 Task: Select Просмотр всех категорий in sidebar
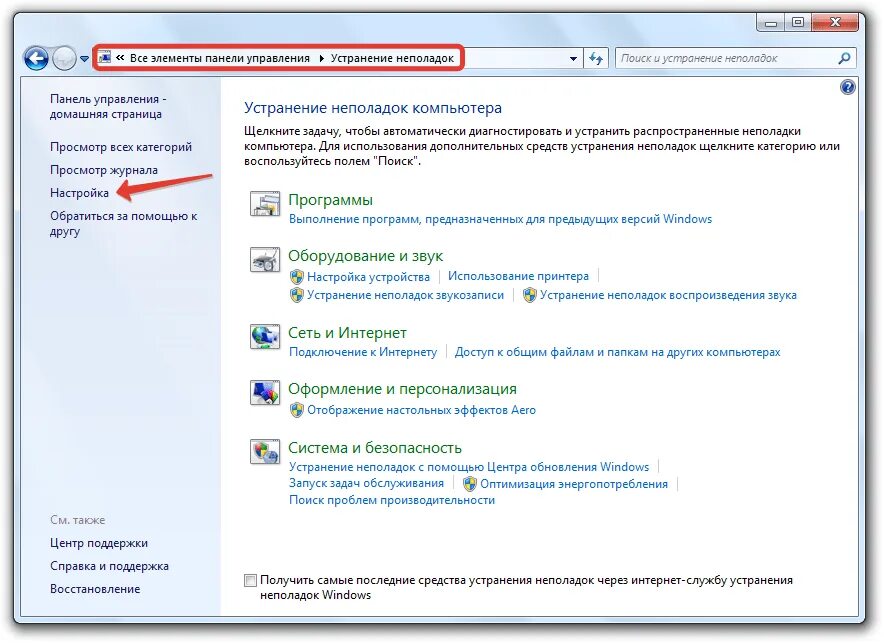[121, 147]
